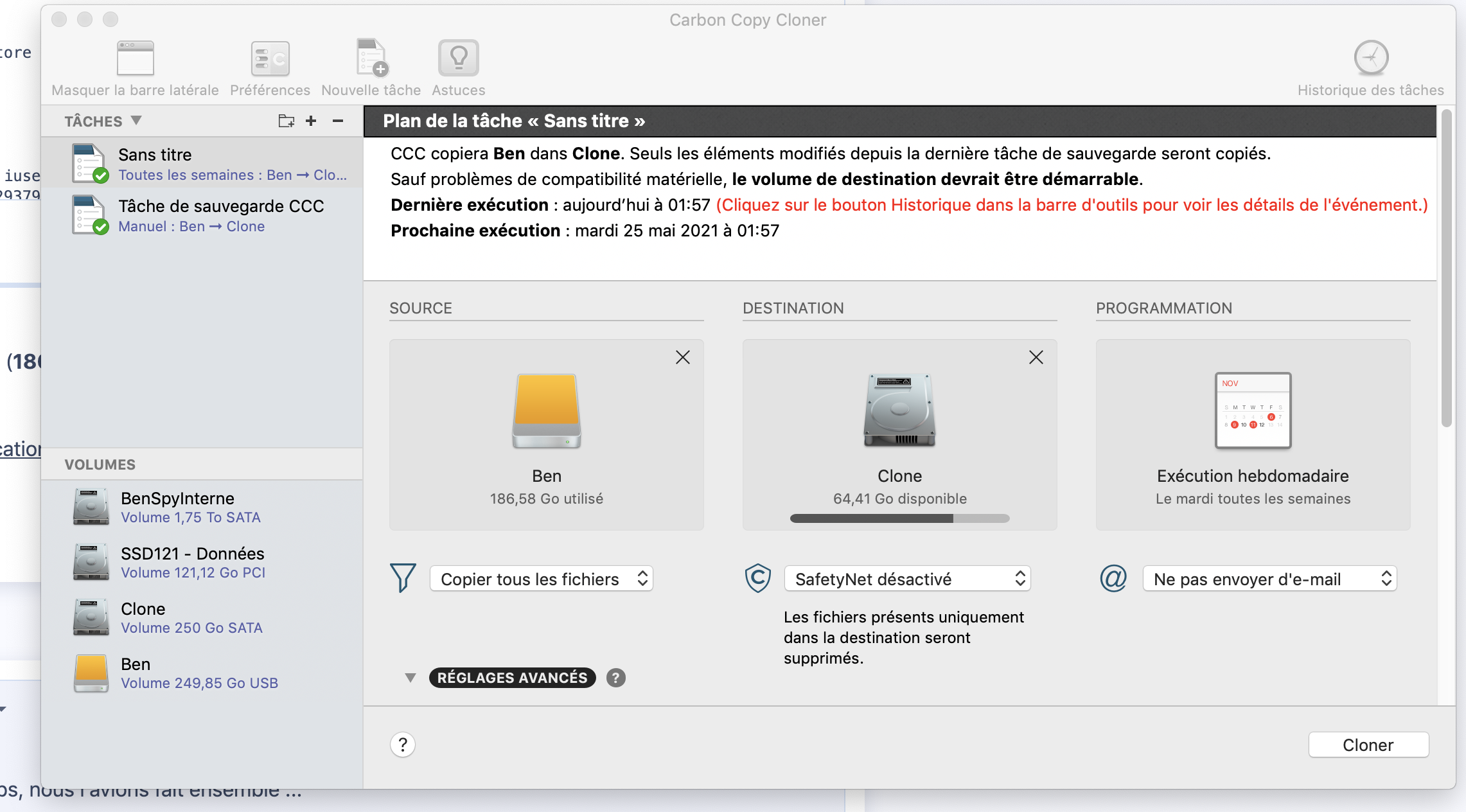Click the Prochaine exécution date text
The image size is (1466, 812).
677,231
